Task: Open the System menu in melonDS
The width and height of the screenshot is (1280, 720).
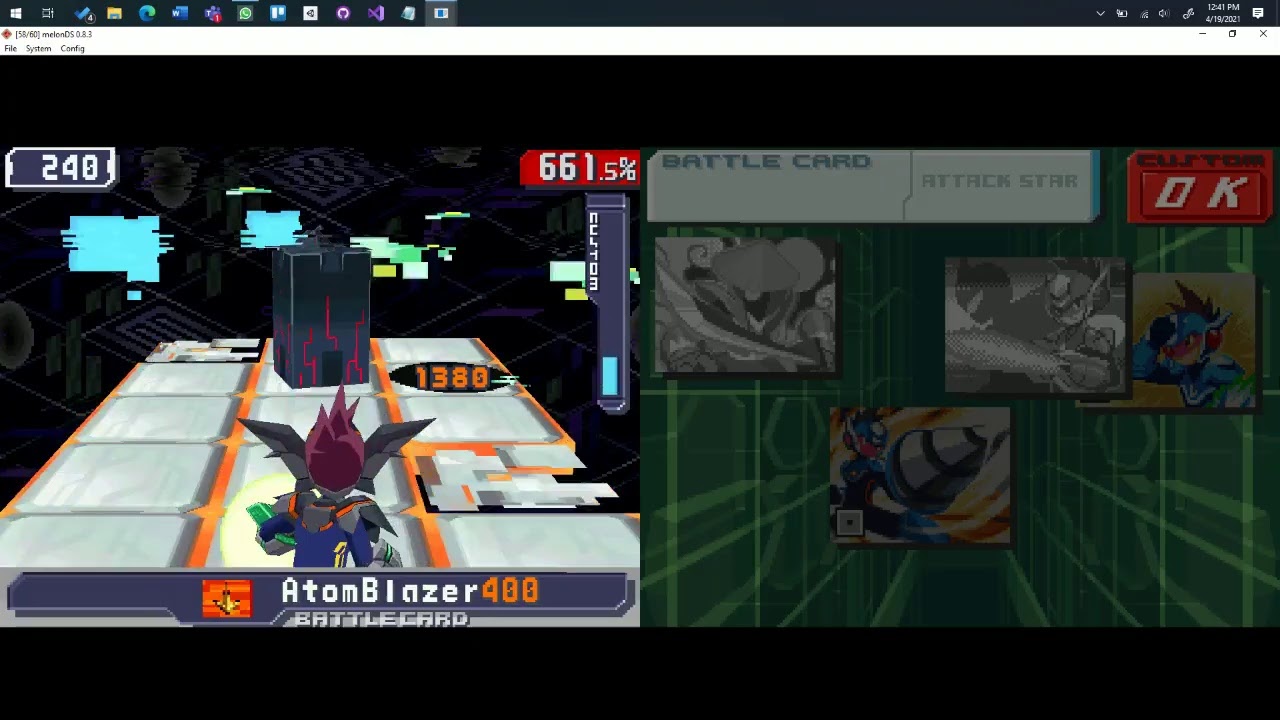Action: pyautogui.click(x=38, y=48)
